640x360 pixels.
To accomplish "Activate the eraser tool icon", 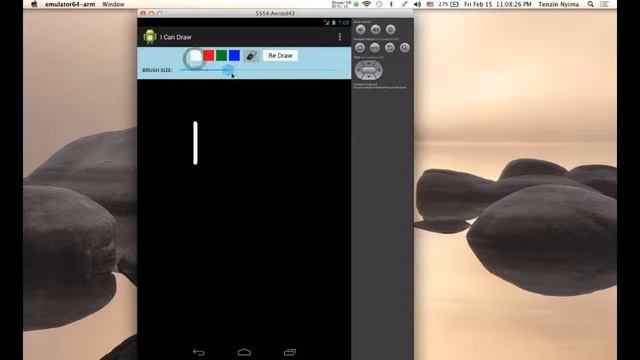I will (251, 56).
